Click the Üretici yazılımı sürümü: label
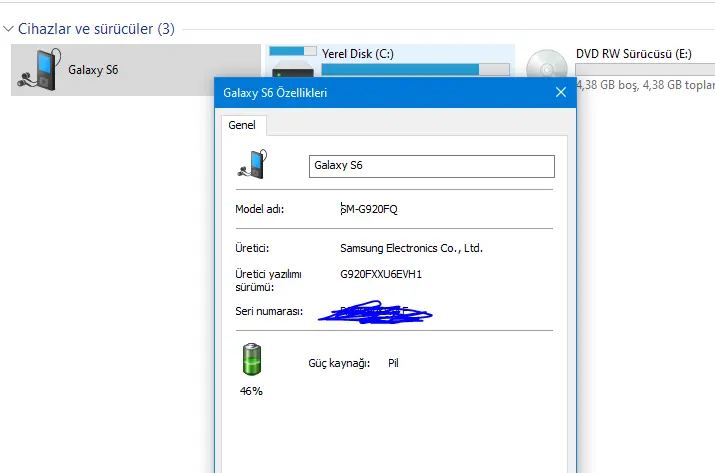The image size is (715, 473). click(268, 281)
